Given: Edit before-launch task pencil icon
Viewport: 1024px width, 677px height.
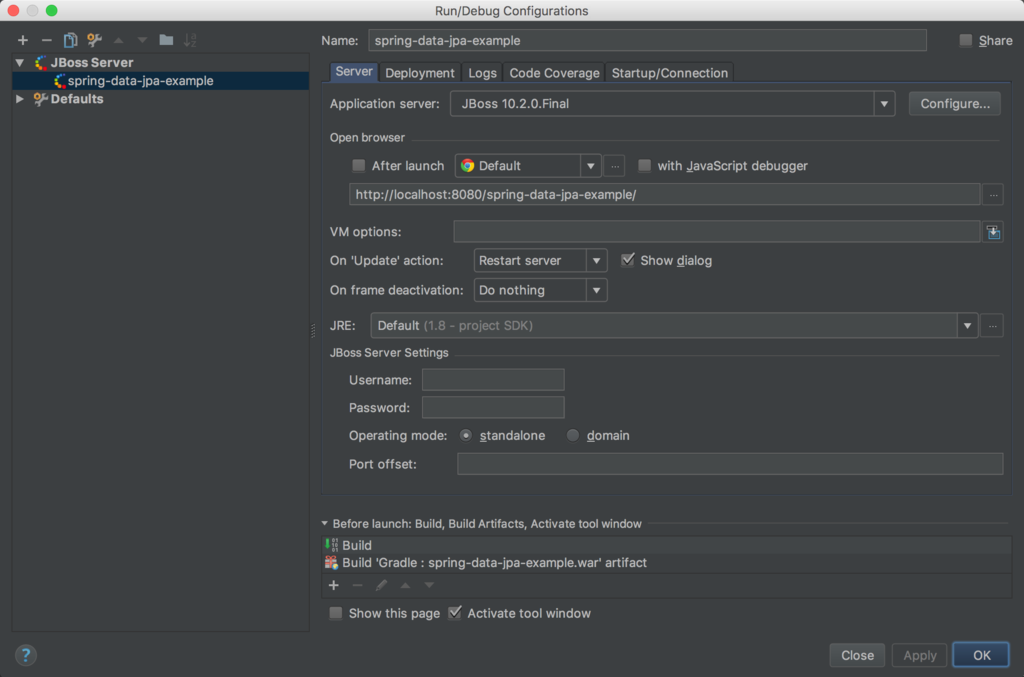Looking at the screenshot, I should click(381, 585).
